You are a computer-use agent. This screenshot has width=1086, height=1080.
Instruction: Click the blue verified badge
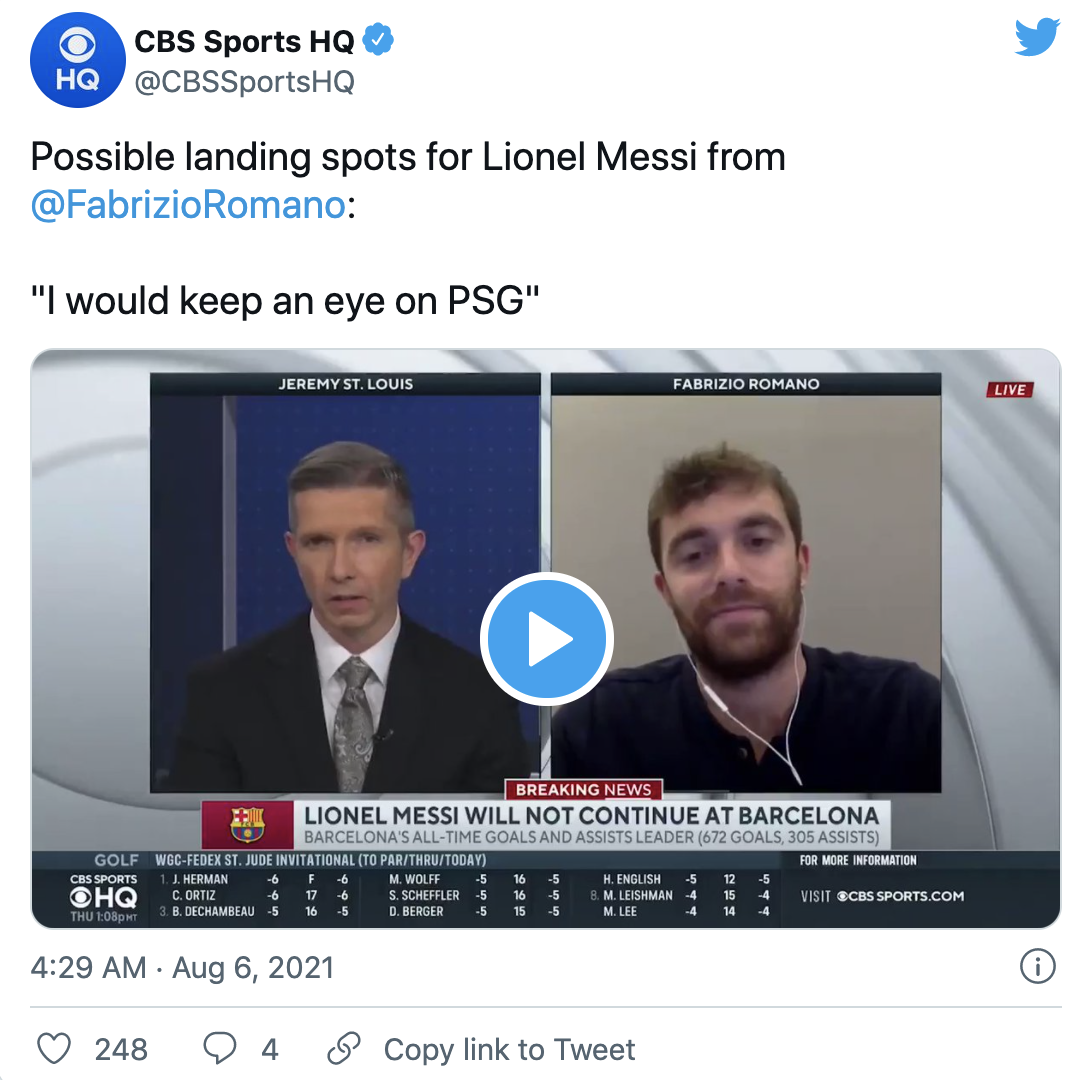click(378, 39)
